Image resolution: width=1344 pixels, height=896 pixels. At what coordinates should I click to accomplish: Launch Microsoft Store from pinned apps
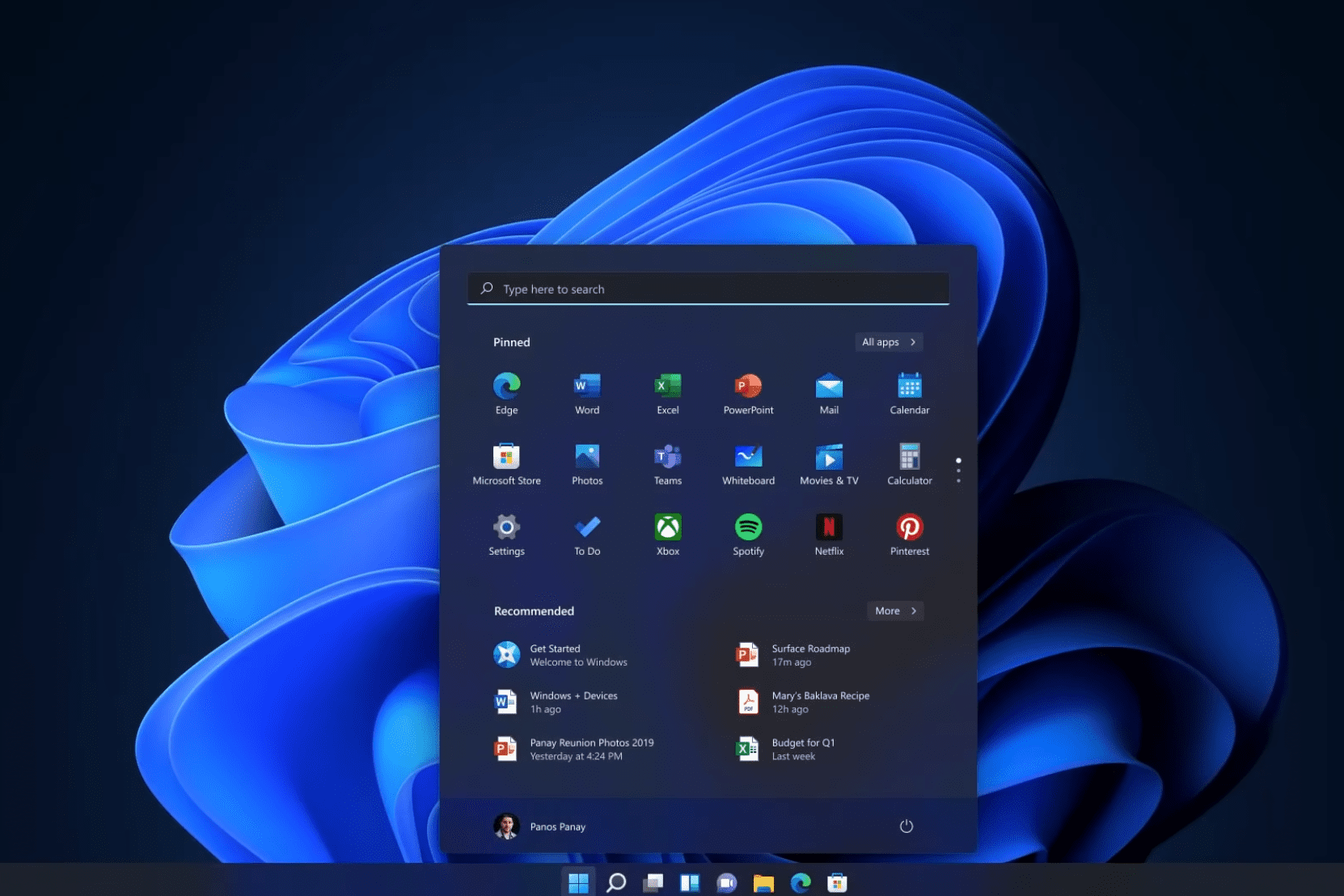(x=506, y=464)
